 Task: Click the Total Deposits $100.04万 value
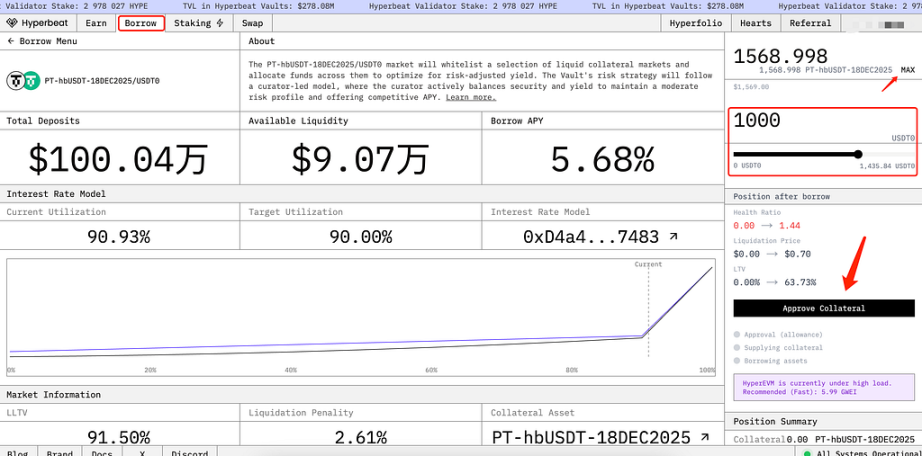pos(118,159)
